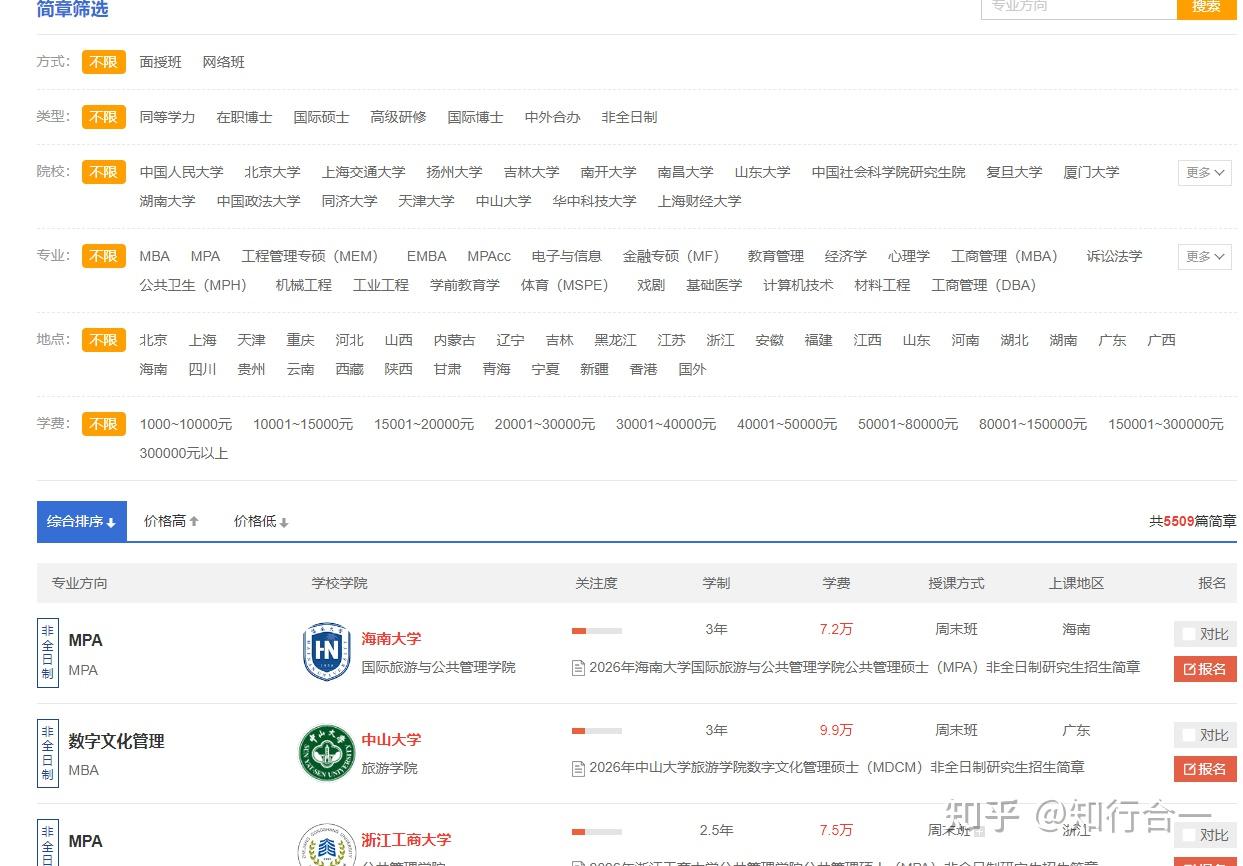Toggle 对比 compare for the 数字文化管理 program

[x=1204, y=734]
